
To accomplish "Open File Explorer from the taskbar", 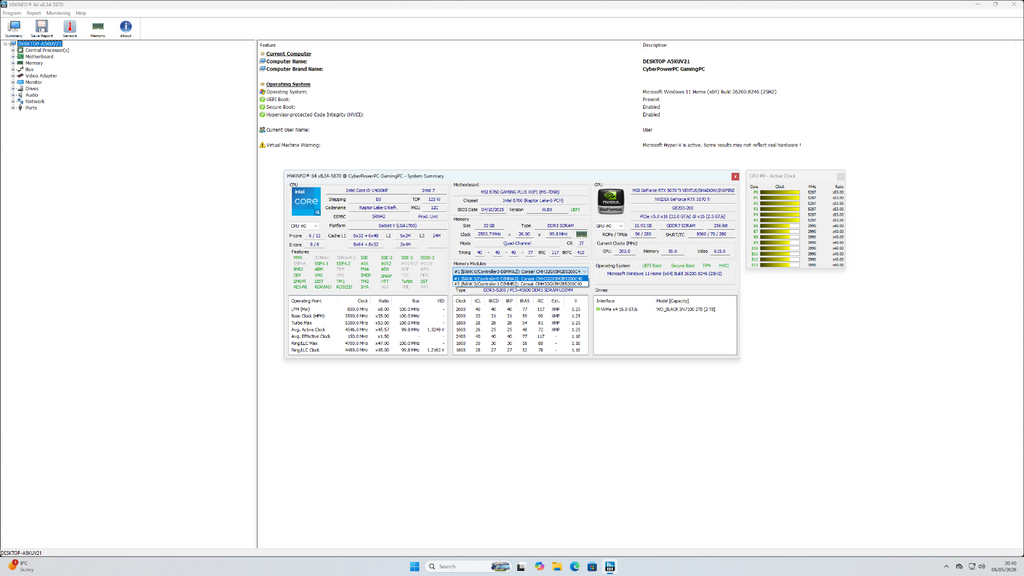I will coord(557,566).
